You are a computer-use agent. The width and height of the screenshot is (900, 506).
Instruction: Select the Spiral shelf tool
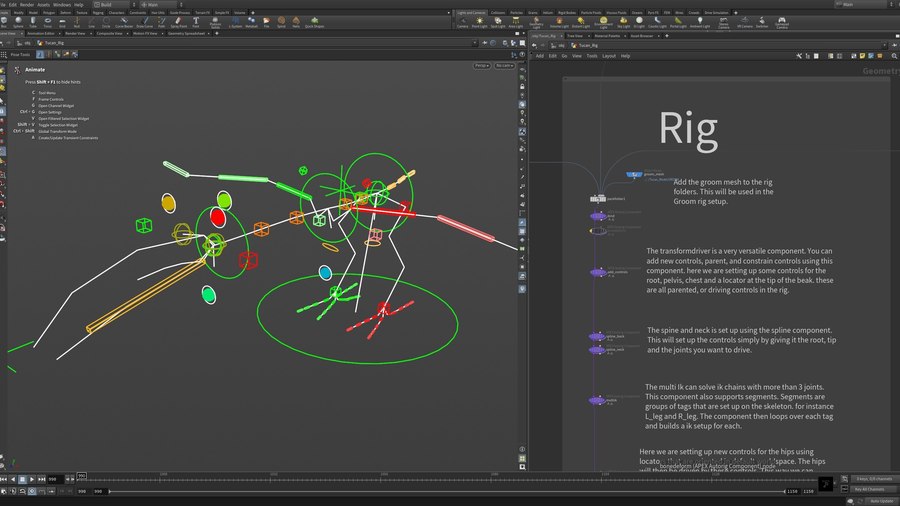(x=281, y=22)
